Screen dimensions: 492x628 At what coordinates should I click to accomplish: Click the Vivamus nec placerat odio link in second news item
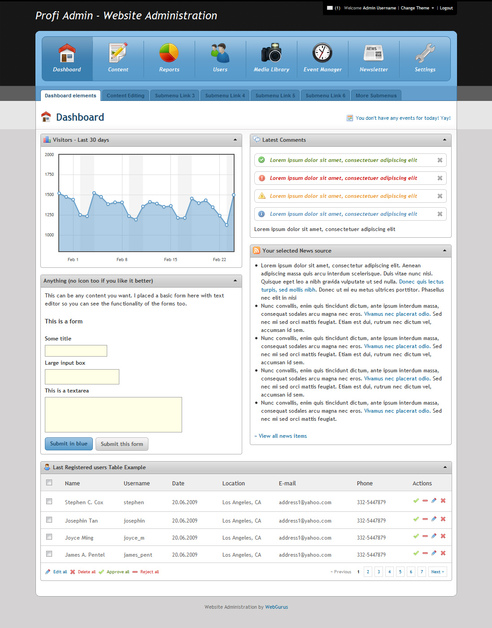tap(397, 314)
